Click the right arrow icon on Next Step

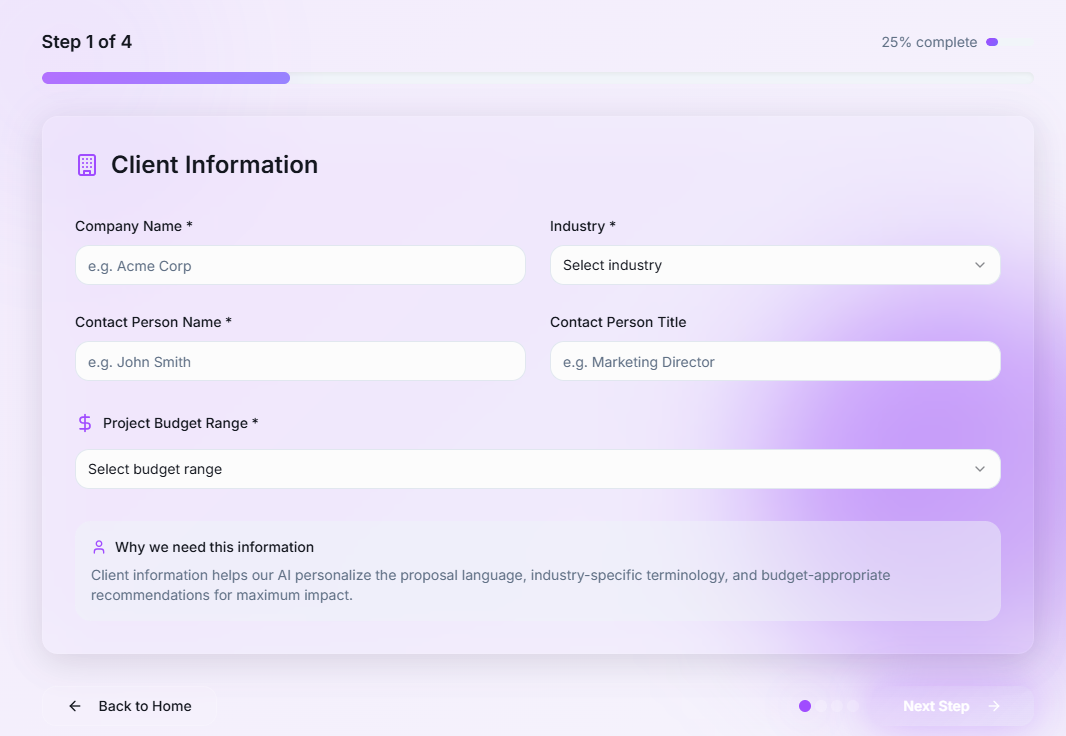pyautogui.click(x=994, y=706)
